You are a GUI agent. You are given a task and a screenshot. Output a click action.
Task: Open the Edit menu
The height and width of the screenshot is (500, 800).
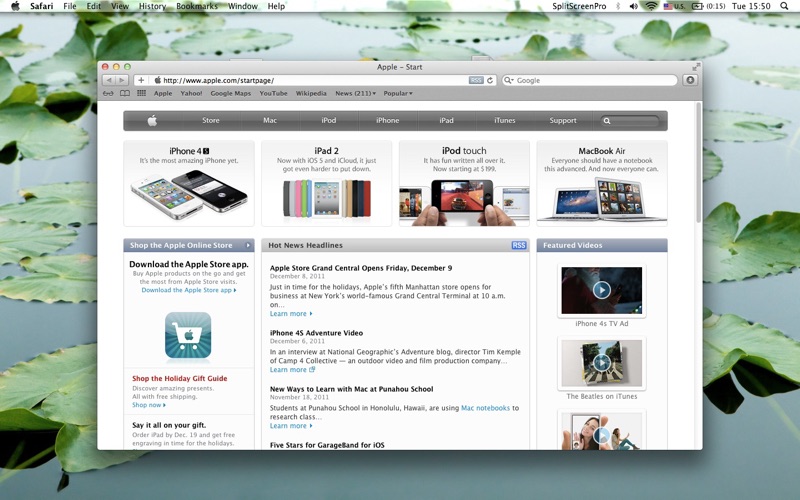point(93,6)
